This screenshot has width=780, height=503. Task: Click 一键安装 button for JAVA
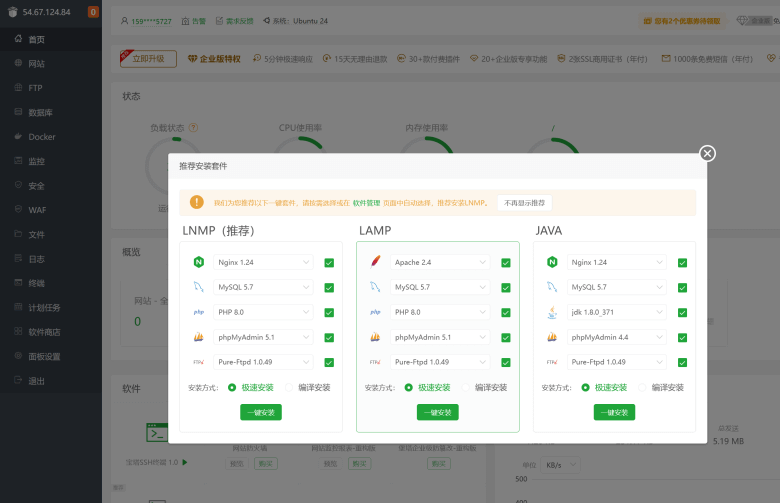click(x=614, y=412)
